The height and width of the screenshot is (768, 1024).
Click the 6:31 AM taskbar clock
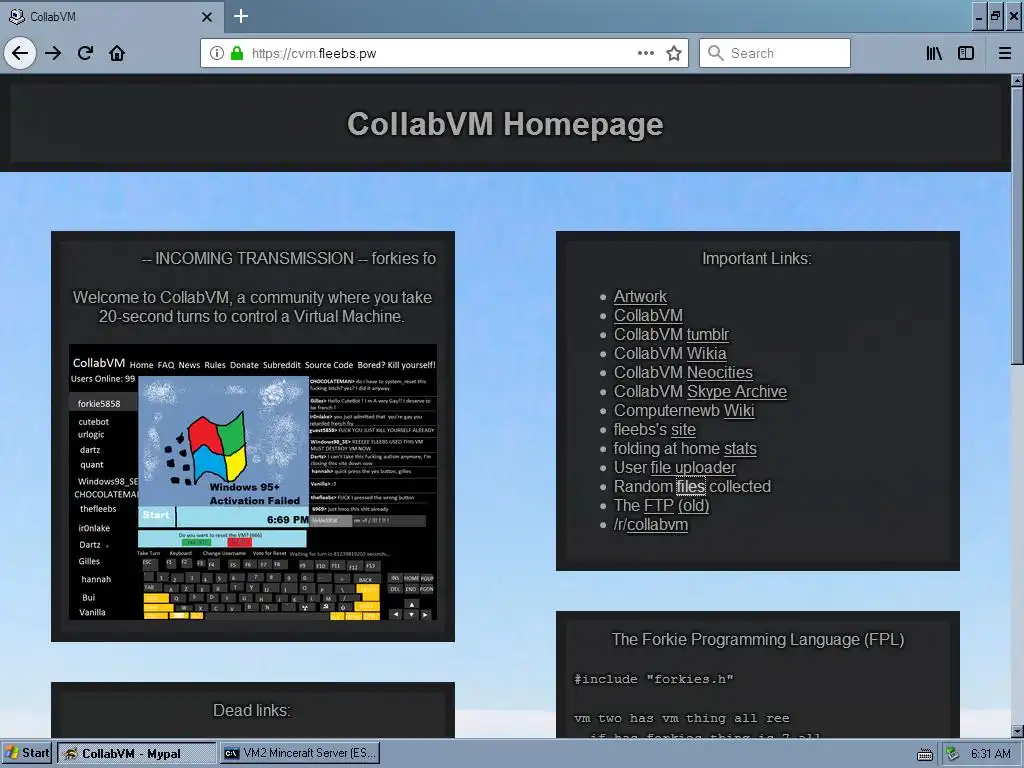point(991,753)
